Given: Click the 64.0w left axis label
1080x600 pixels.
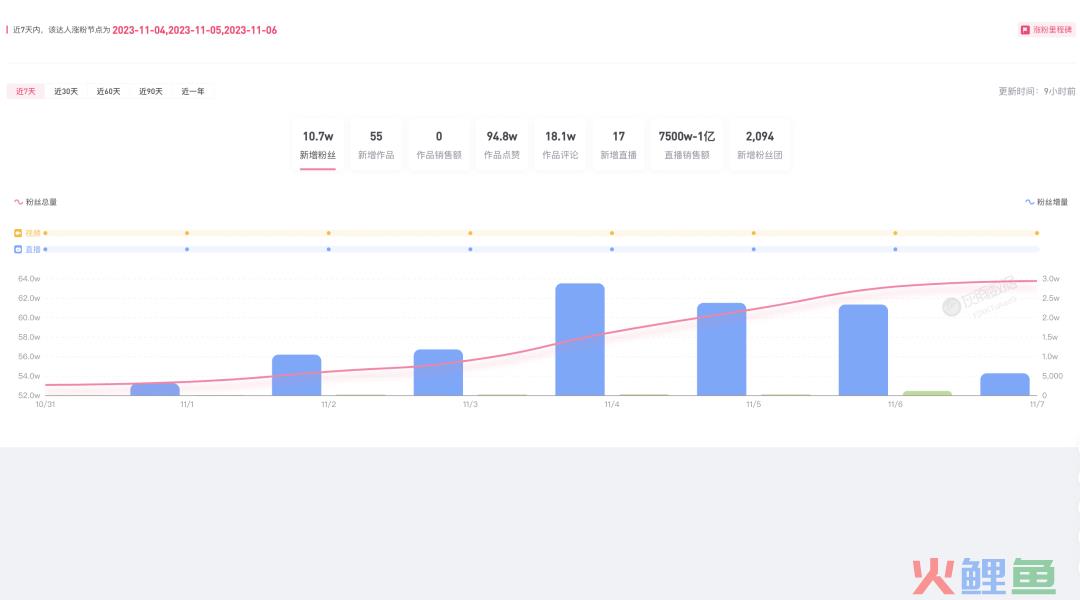Looking at the screenshot, I should 29,278.
